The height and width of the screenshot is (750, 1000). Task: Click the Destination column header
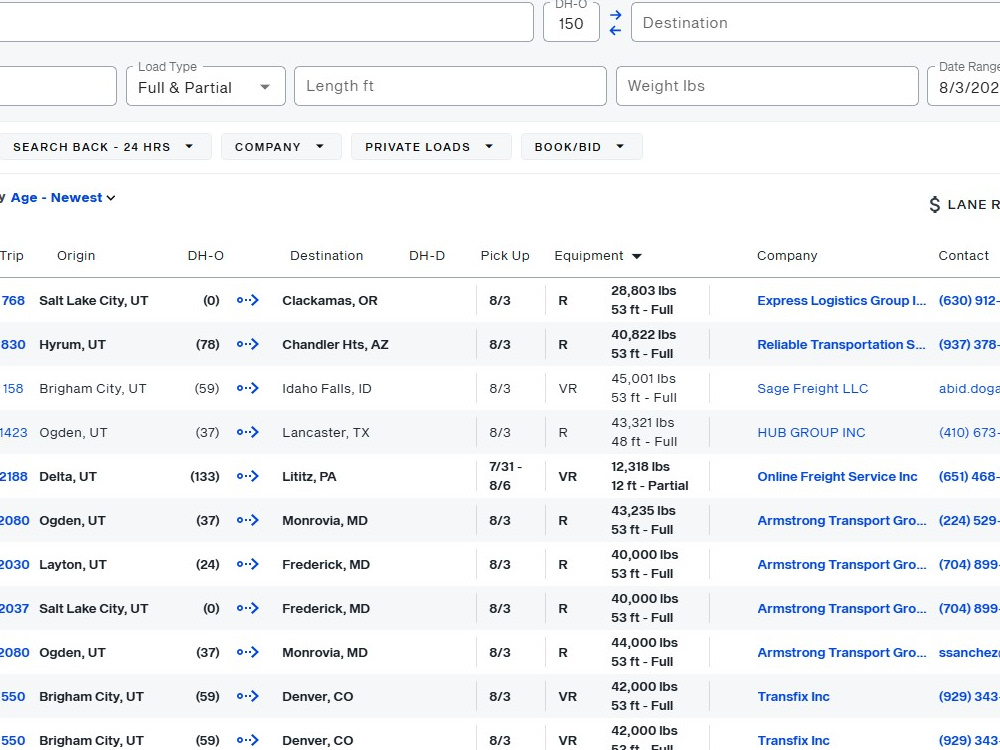(x=326, y=256)
